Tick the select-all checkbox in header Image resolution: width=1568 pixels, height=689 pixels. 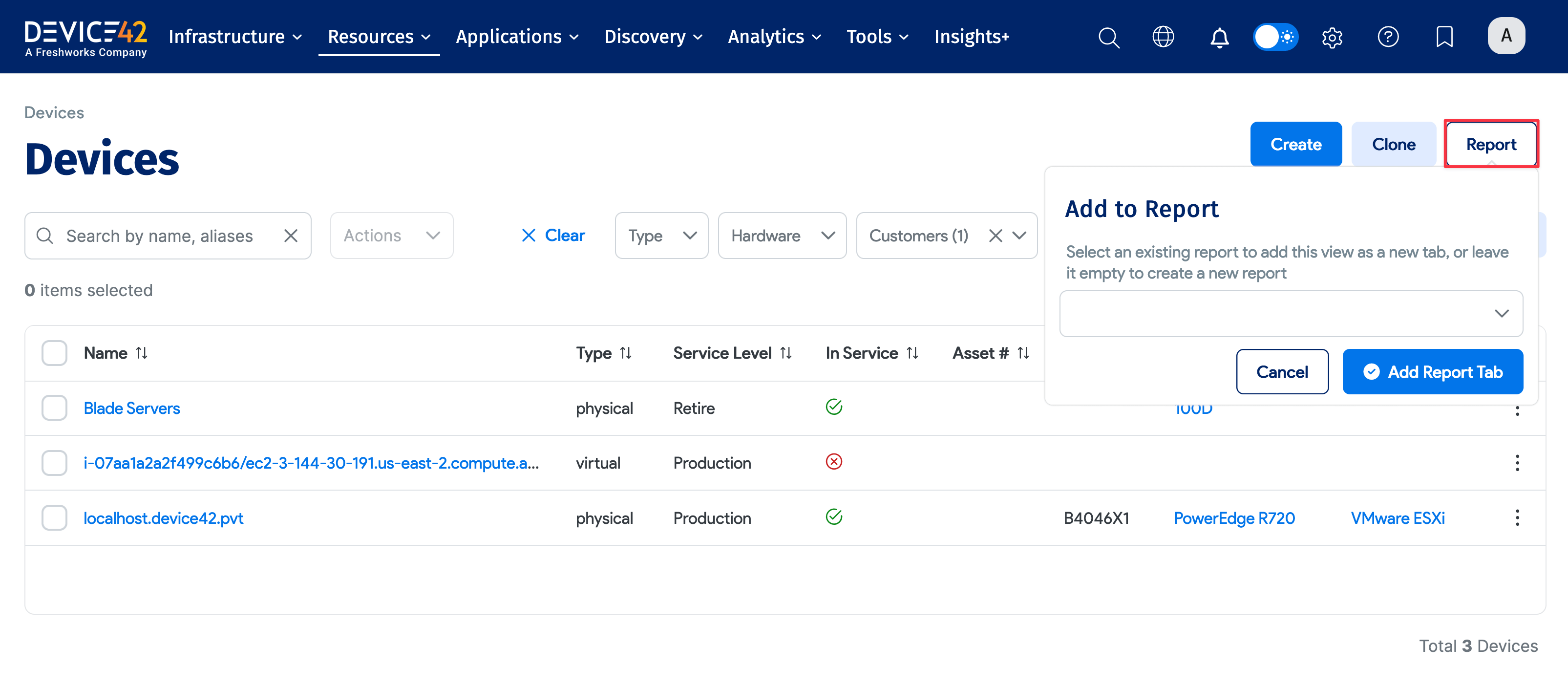pos(54,353)
